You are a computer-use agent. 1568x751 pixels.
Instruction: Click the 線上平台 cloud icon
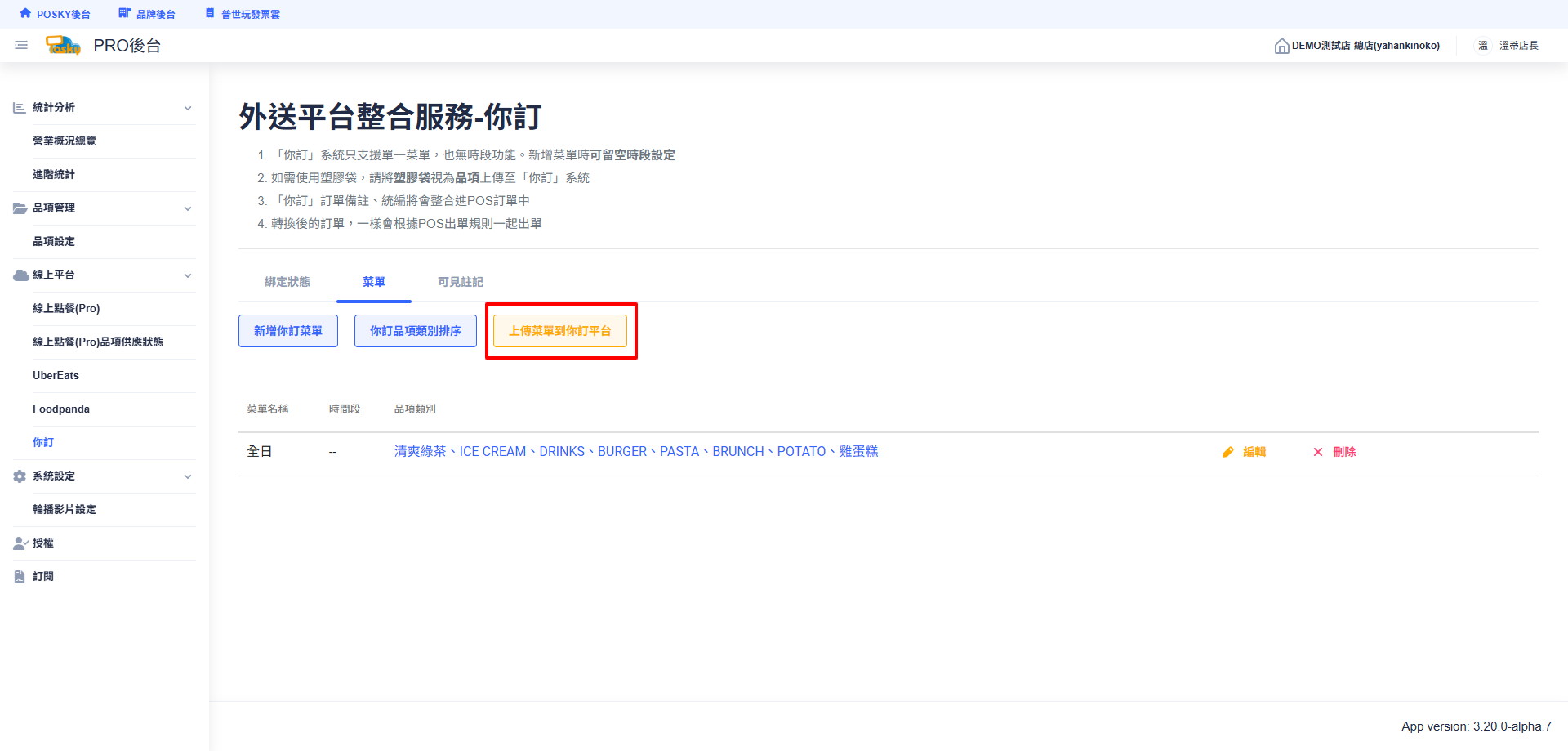click(20, 275)
